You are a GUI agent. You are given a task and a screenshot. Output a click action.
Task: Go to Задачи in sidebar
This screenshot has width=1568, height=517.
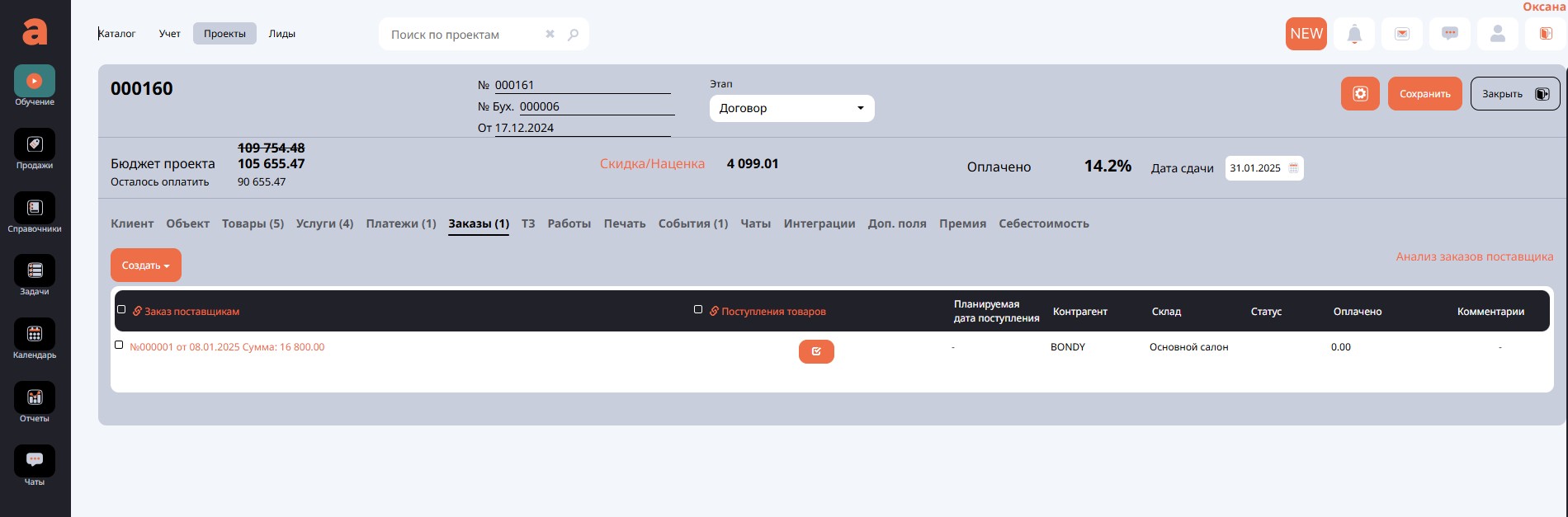click(x=35, y=271)
